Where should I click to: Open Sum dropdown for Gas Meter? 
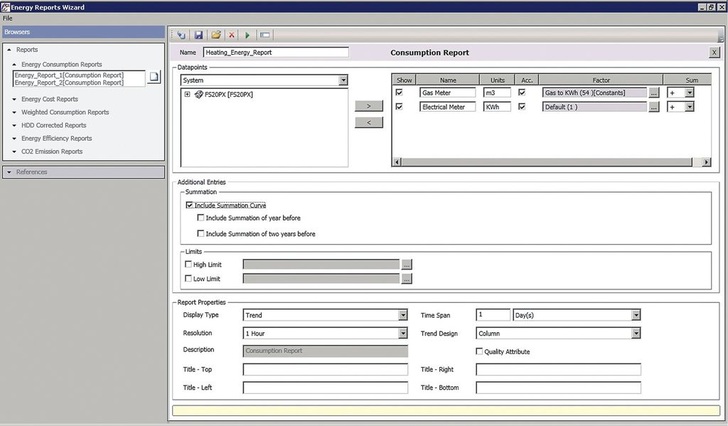tap(689, 93)
